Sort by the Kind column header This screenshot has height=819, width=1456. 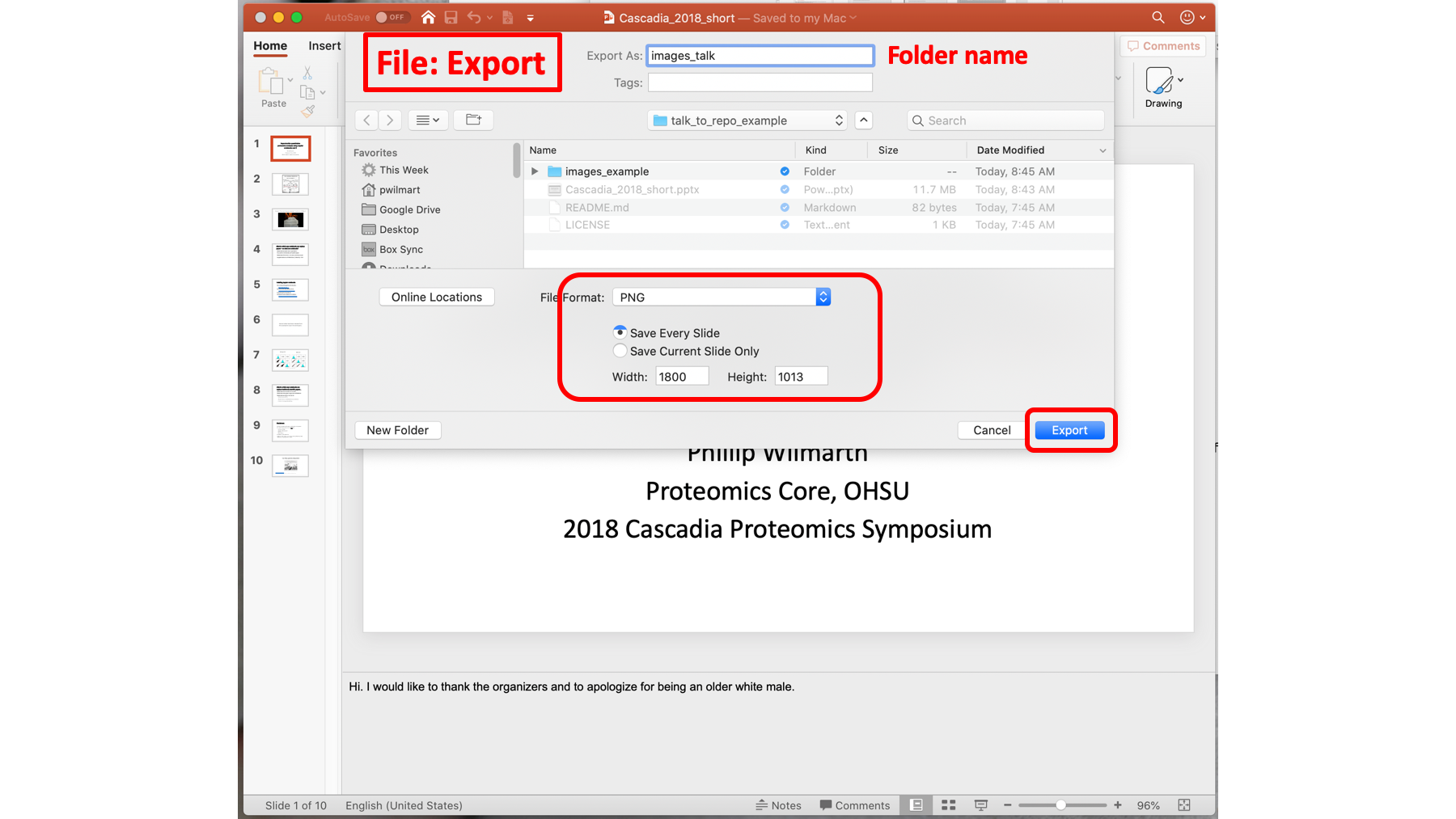[x=832, y=150]
